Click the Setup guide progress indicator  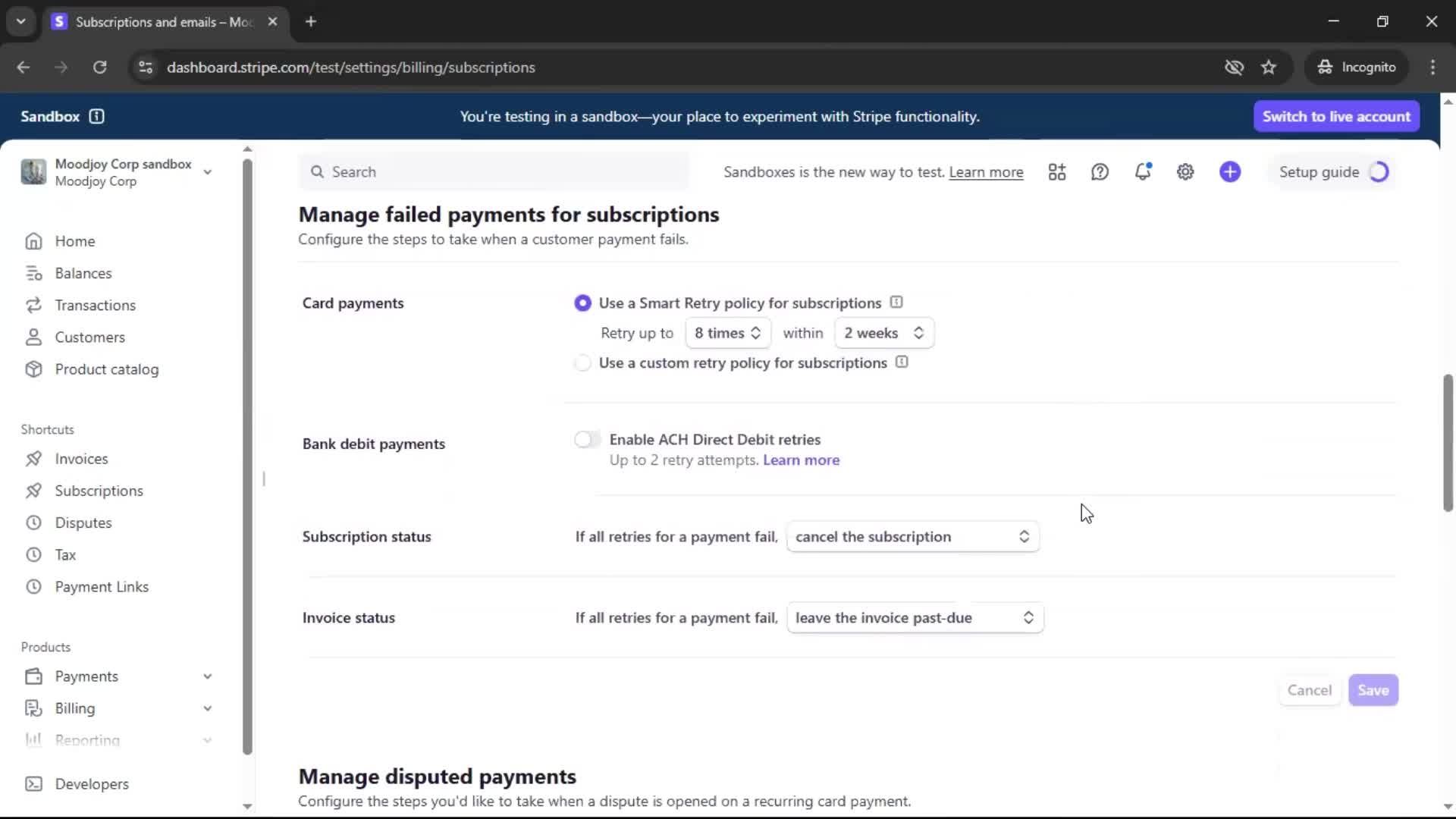click(x=1379, y=172)
